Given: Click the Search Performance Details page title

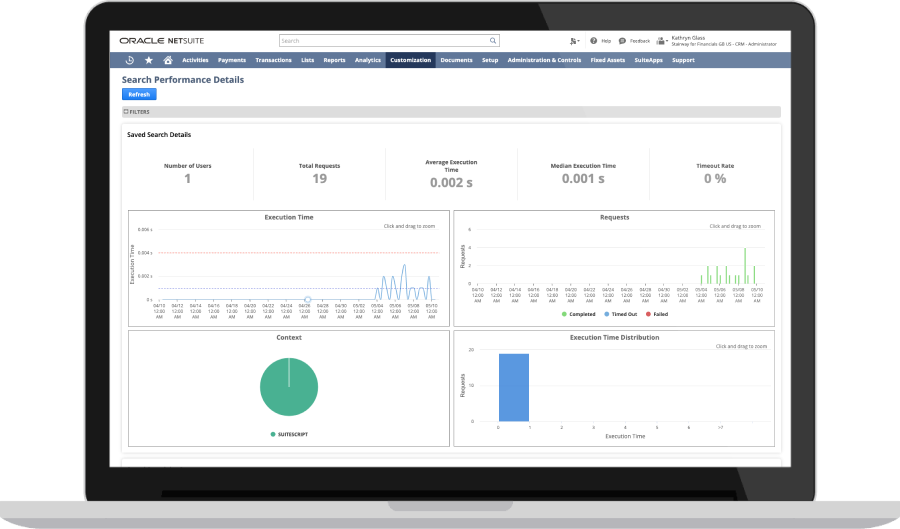Looking at the screenshot, I should coord(183,80).
